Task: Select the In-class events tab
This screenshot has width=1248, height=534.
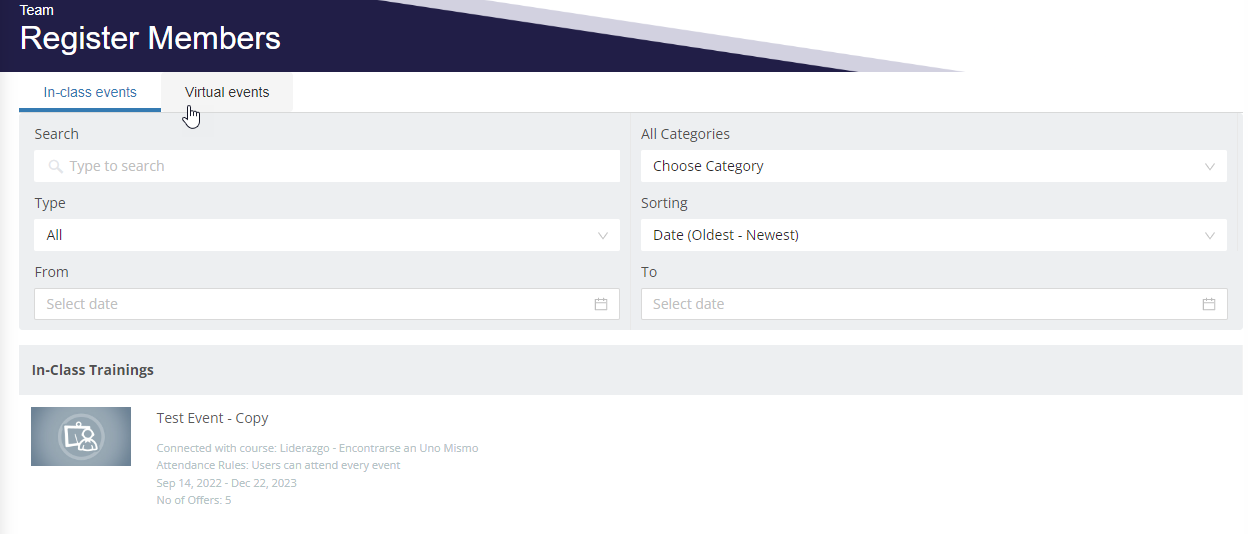Action: (90, 92)
